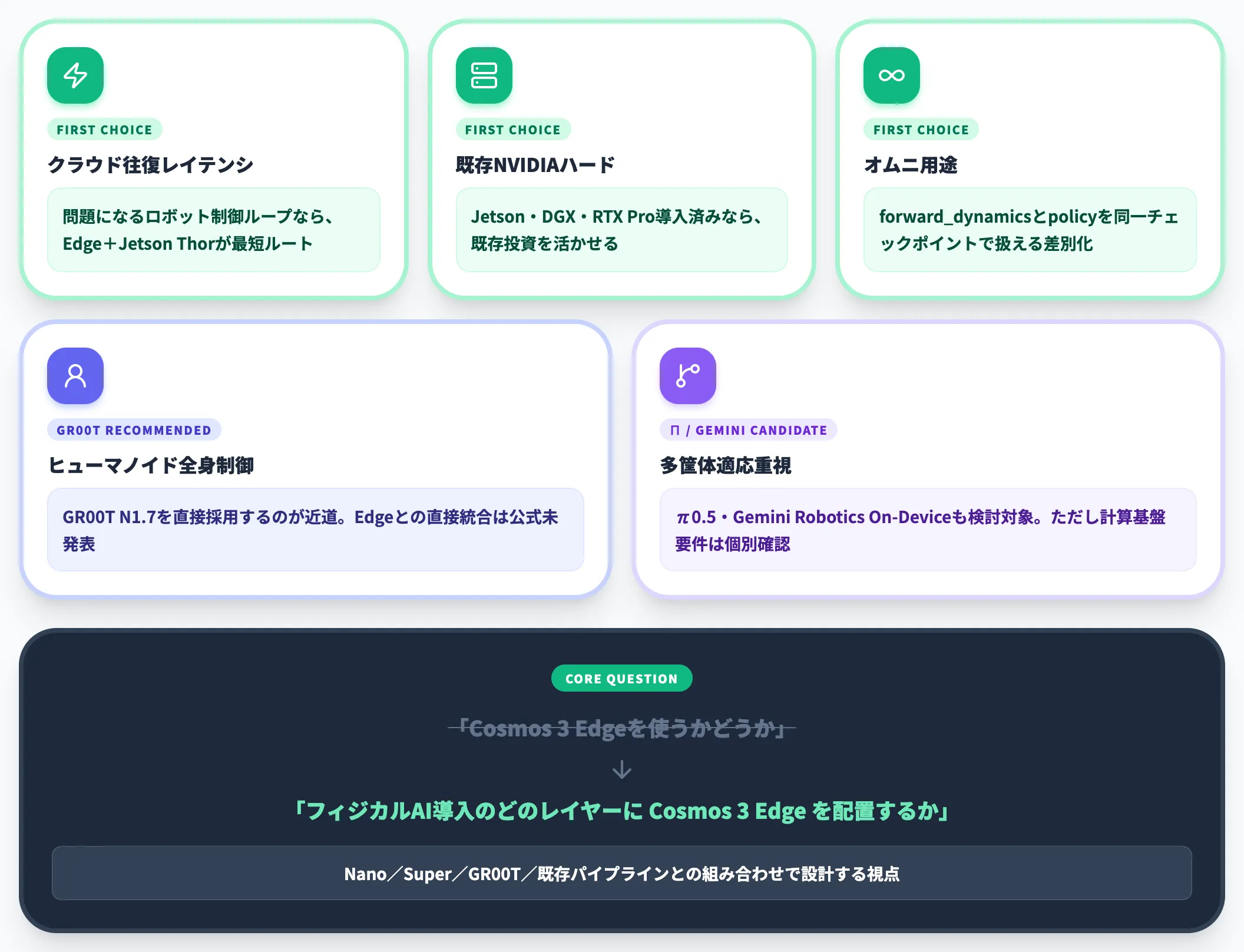Click the CORE QUESTION green pill
Screen dimensions: 1244x952
pos(622,679)
